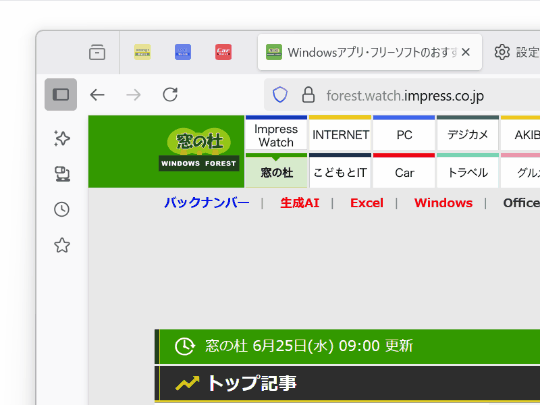Select the 窓の杜 site tab

point(276,171)
